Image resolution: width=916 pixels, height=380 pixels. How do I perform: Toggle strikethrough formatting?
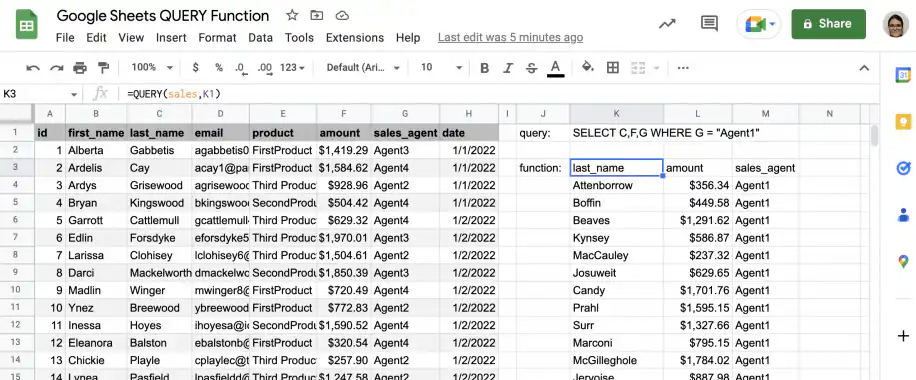(x=532, y=68)
